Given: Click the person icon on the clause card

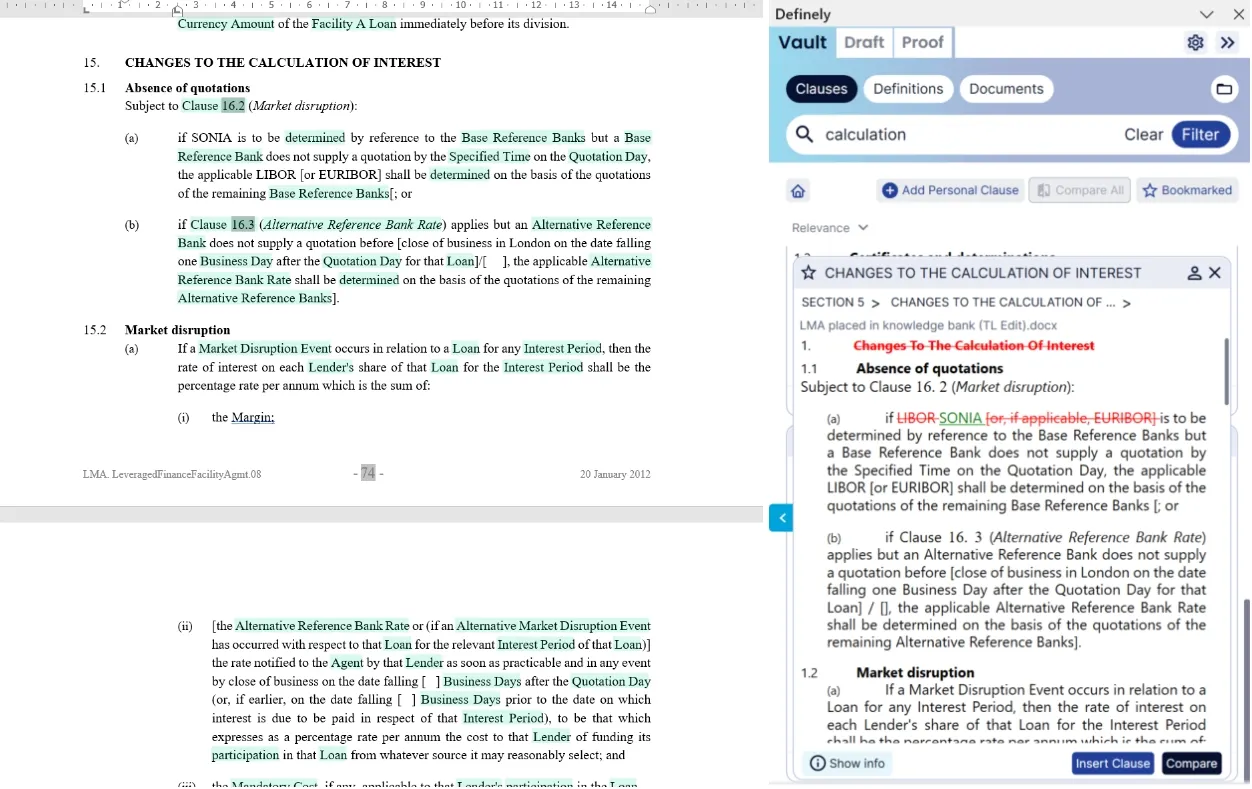Looking at the screenshot, I should pyautogui.click(x=1196, y=272).
